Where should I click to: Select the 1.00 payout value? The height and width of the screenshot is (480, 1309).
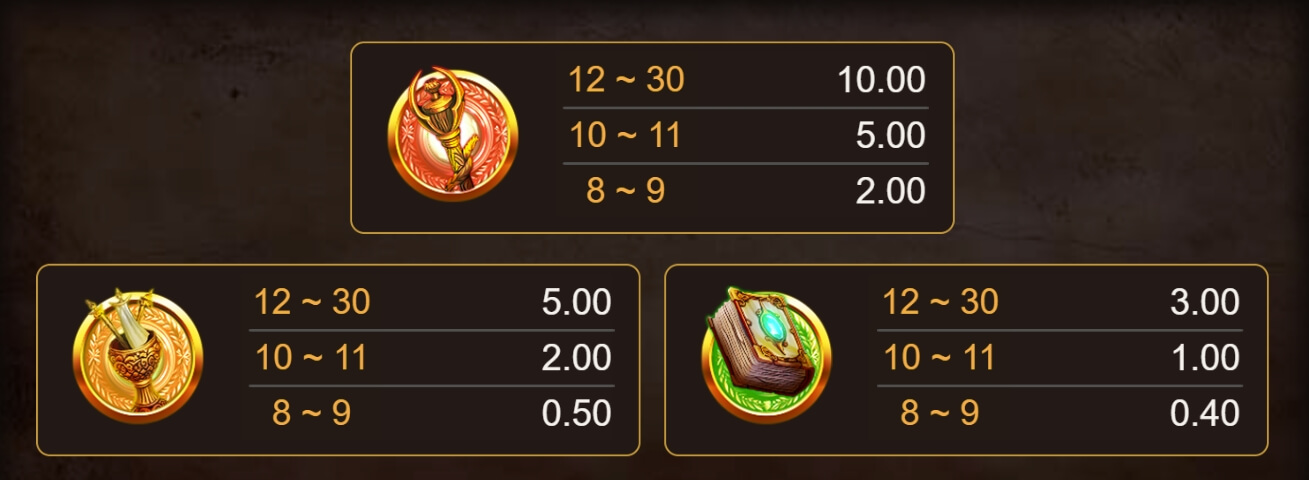(x=1205, y=358)
